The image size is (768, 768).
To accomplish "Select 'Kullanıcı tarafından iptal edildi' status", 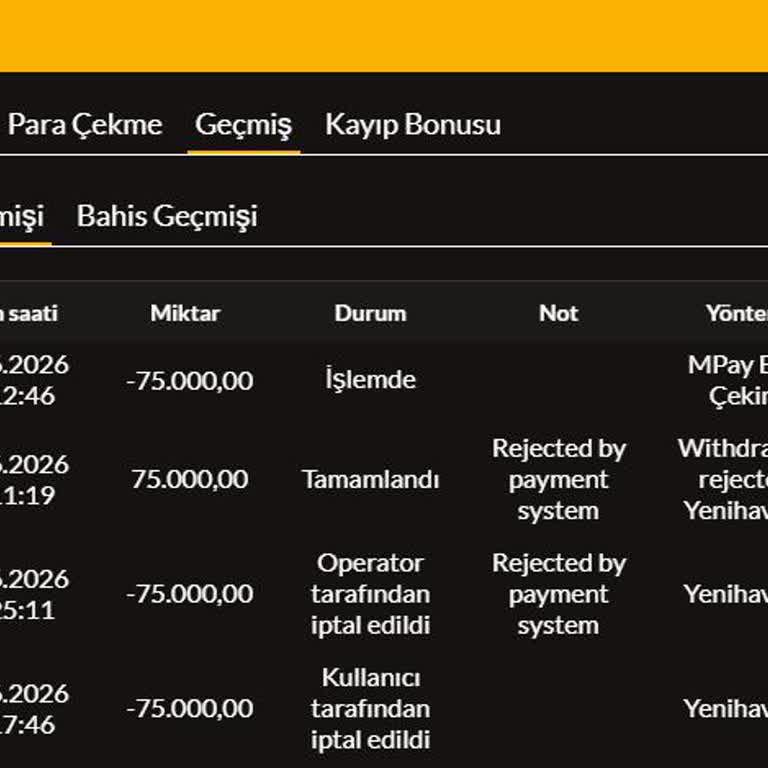I will (x=371, y=709).
